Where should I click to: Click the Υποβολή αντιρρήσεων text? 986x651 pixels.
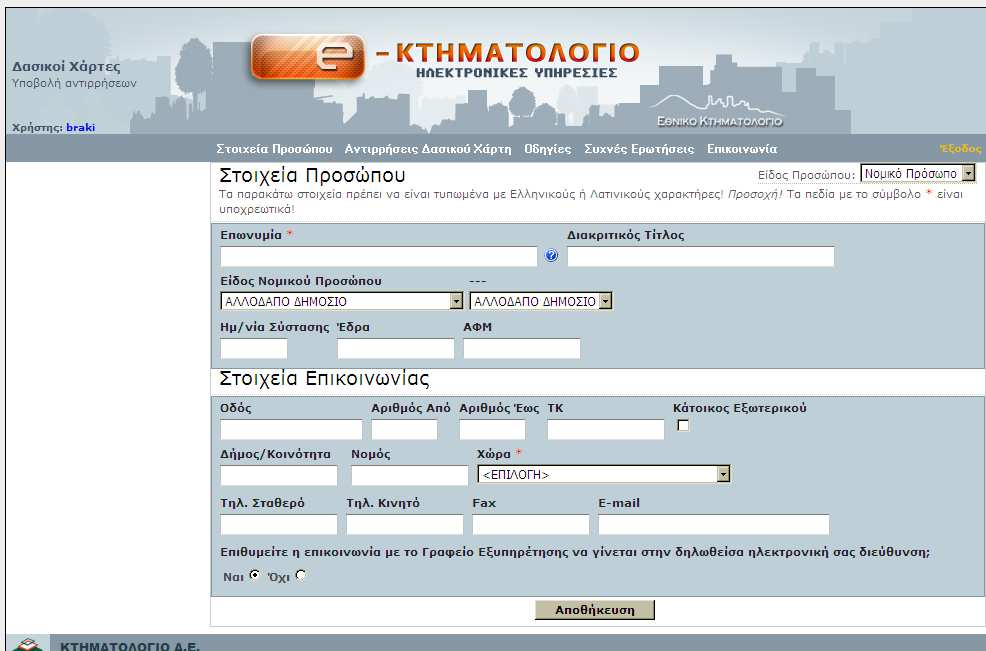pos(74,83)
